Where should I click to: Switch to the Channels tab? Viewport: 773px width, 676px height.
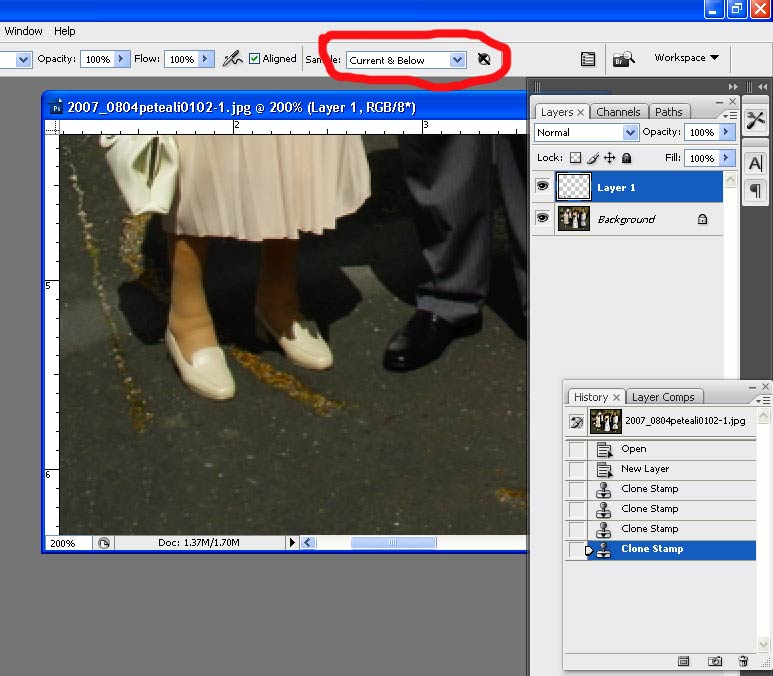coord(618,112)
